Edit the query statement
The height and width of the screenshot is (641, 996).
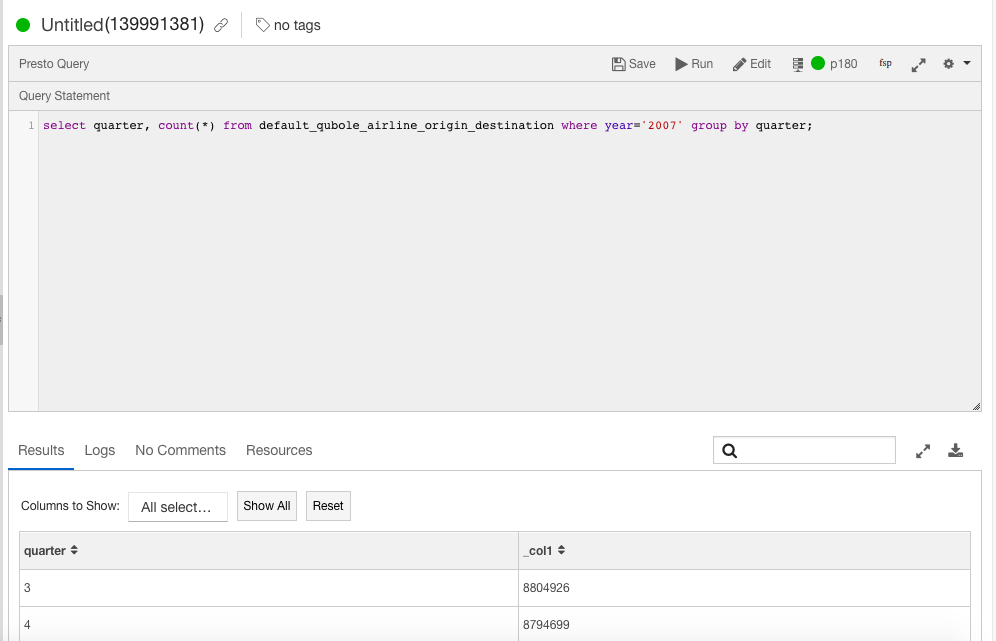click(751, 64)
